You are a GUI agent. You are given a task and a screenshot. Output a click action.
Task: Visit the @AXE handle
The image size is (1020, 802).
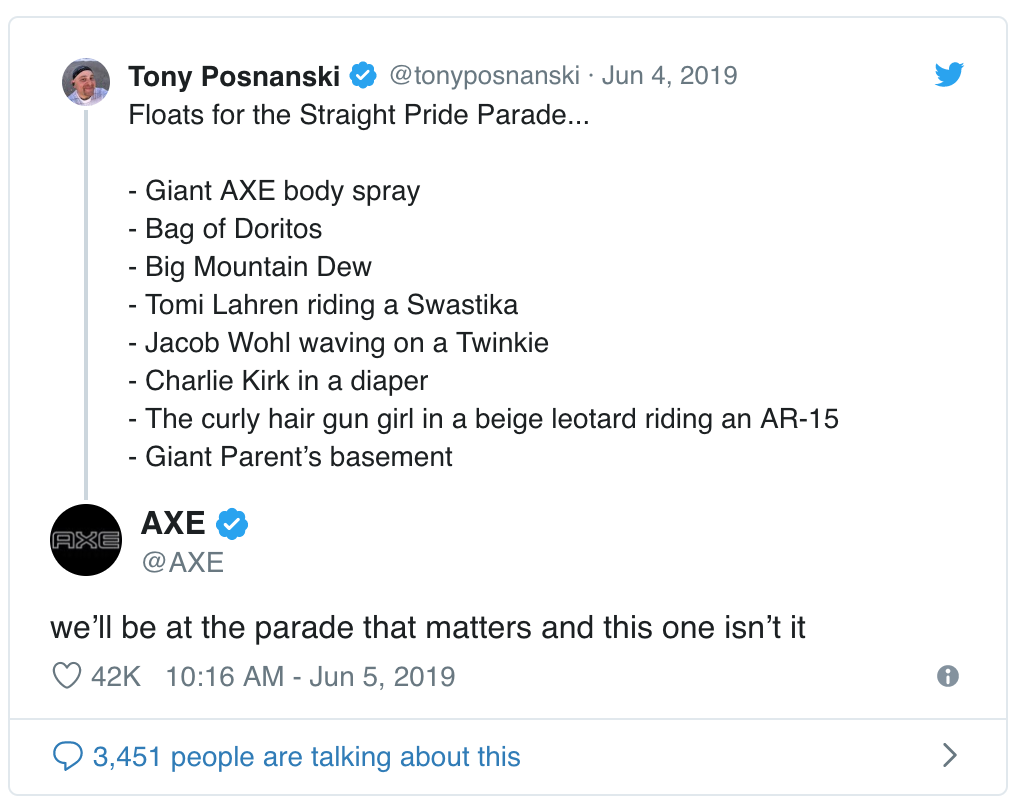(183, 563)
